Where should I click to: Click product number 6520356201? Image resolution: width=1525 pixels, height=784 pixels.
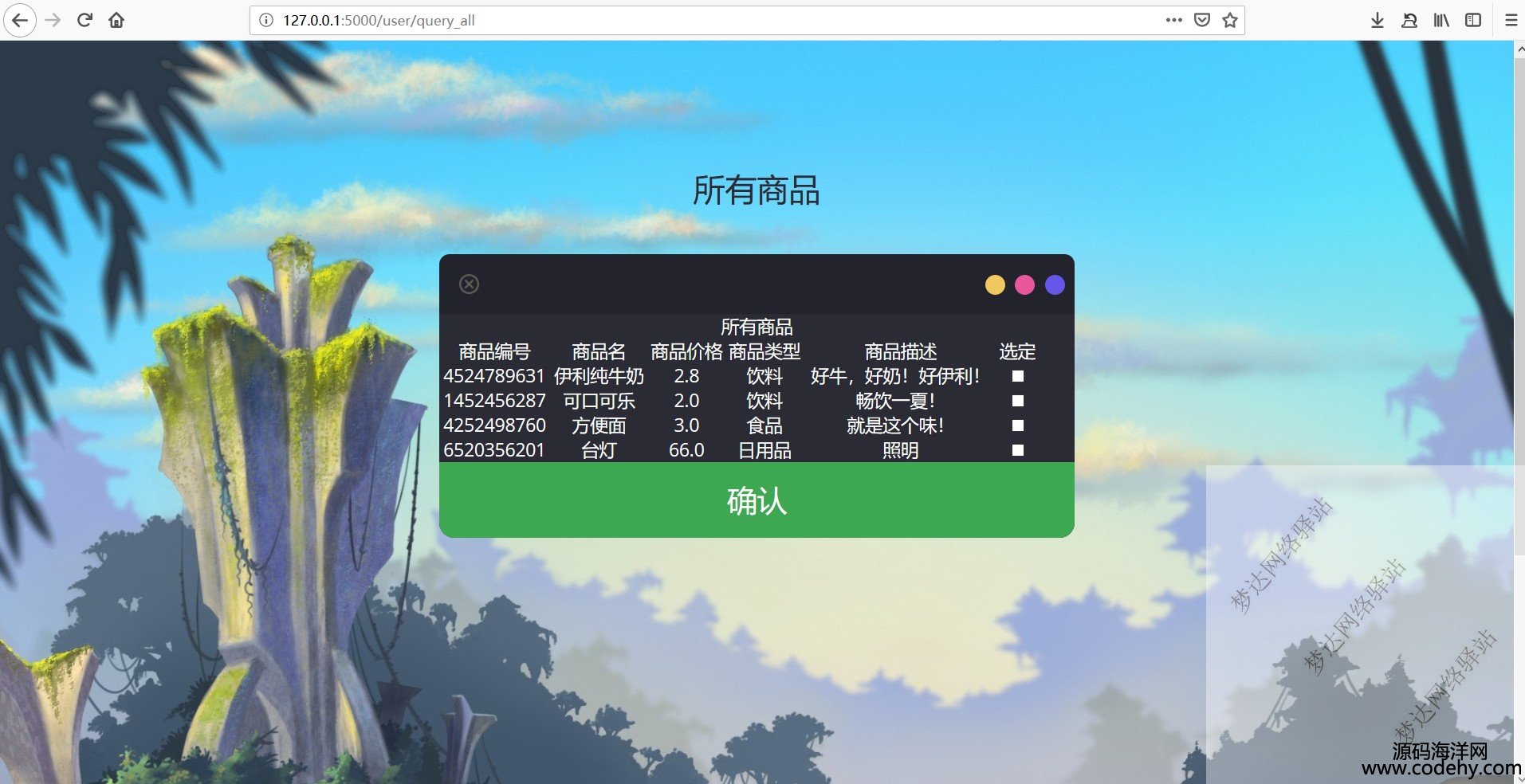point(494,450)
